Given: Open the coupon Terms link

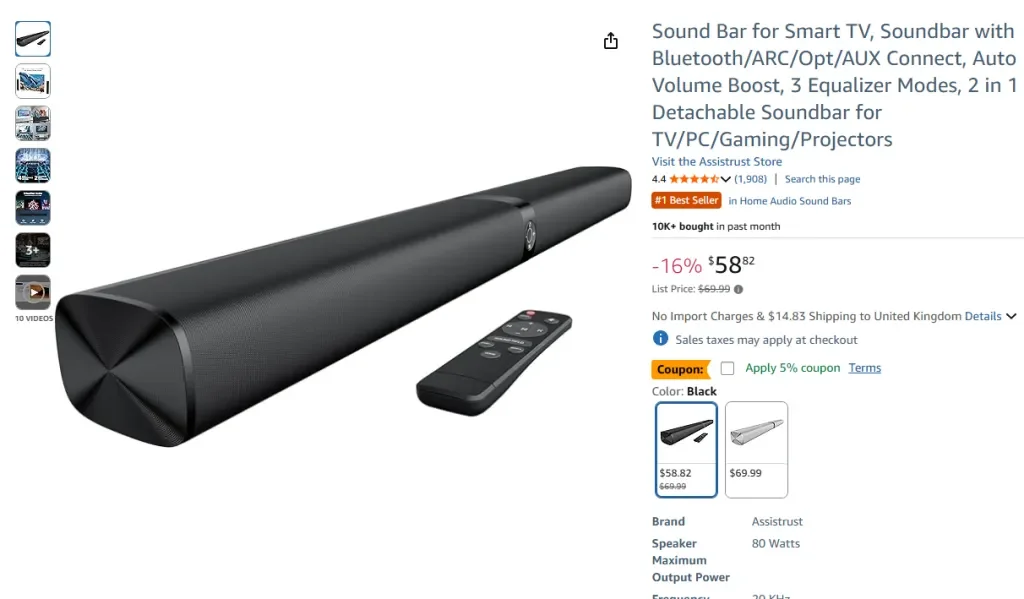Looking at the screenshot, I should tap(864, 368).
